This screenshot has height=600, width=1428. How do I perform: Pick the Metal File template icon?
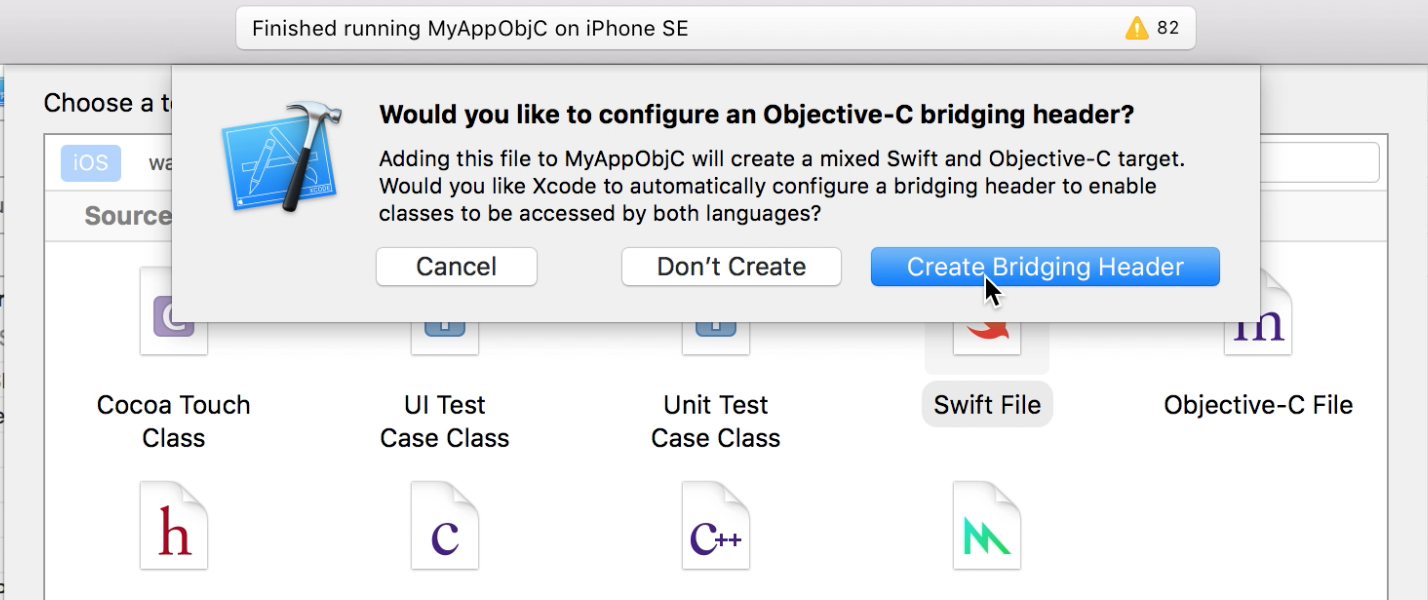(986, 524)
